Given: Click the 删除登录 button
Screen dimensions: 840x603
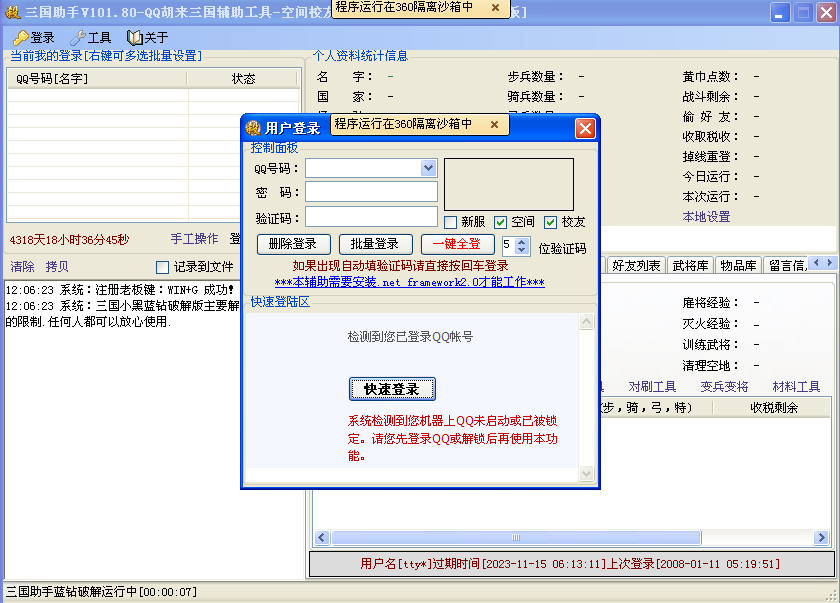Looking at the screenshot, I should 292,244.
